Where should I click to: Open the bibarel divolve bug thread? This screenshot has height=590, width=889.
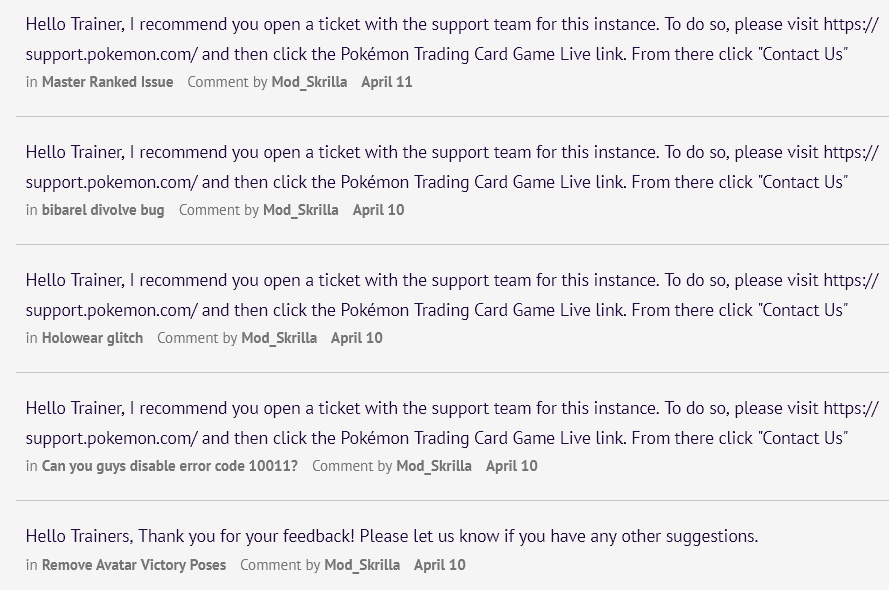[103, 210]
